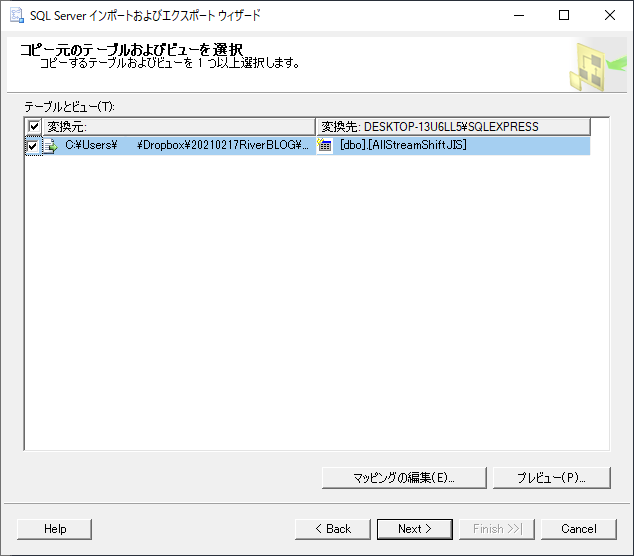Select the source path cell starting with C:¥Users
634x556 pixels.
pos(187,146)
